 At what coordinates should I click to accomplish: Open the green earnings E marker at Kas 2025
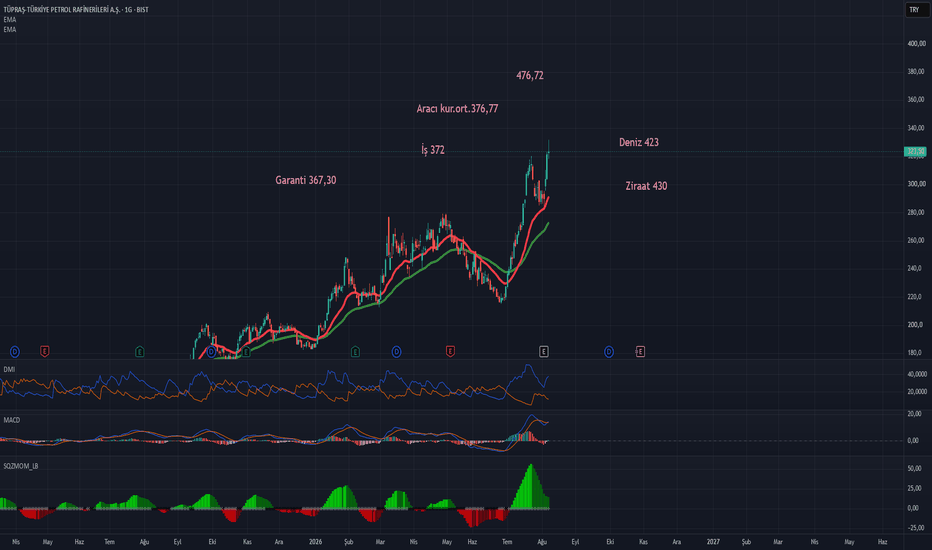246,352
